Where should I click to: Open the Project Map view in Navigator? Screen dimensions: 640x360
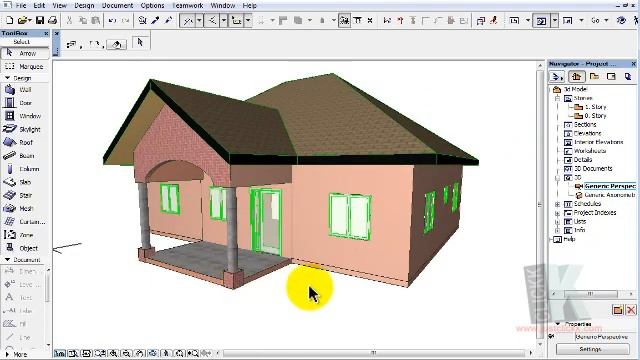click(576, 76)
